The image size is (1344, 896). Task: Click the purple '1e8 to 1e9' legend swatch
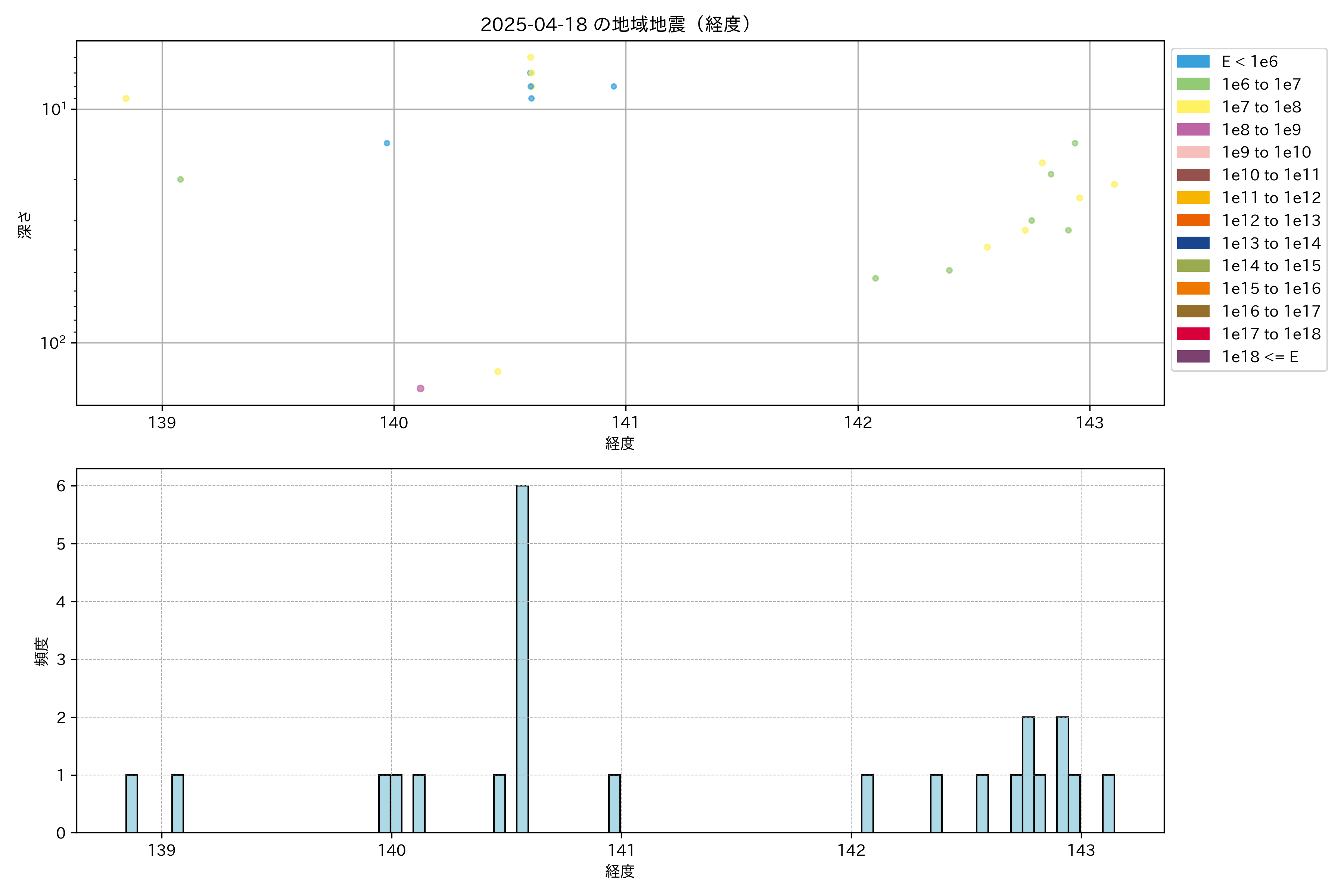pos(1192,130)
